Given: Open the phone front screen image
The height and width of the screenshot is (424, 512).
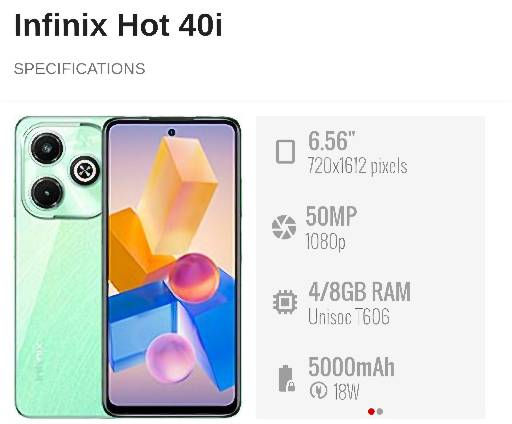Looking at the screenshot, I should click(172, 267).
